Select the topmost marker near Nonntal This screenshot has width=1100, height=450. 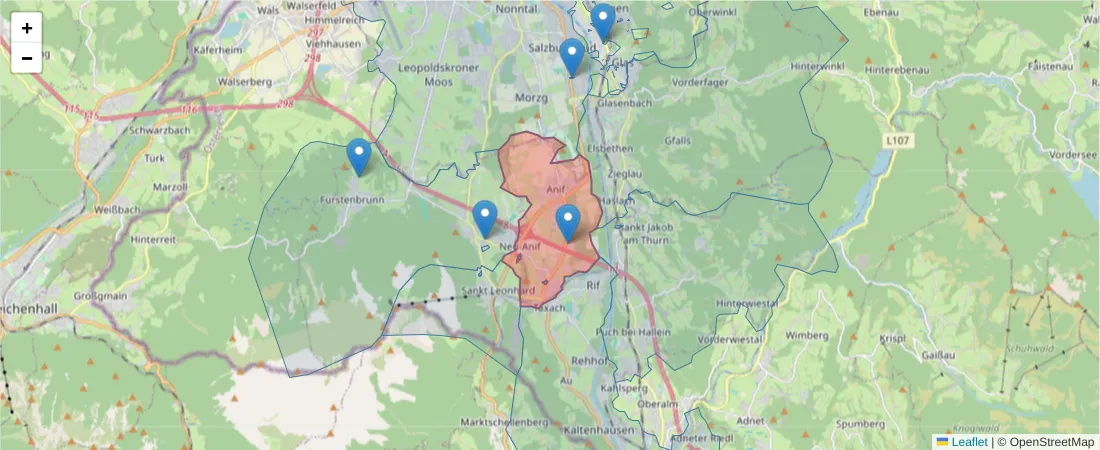[603, 22]
